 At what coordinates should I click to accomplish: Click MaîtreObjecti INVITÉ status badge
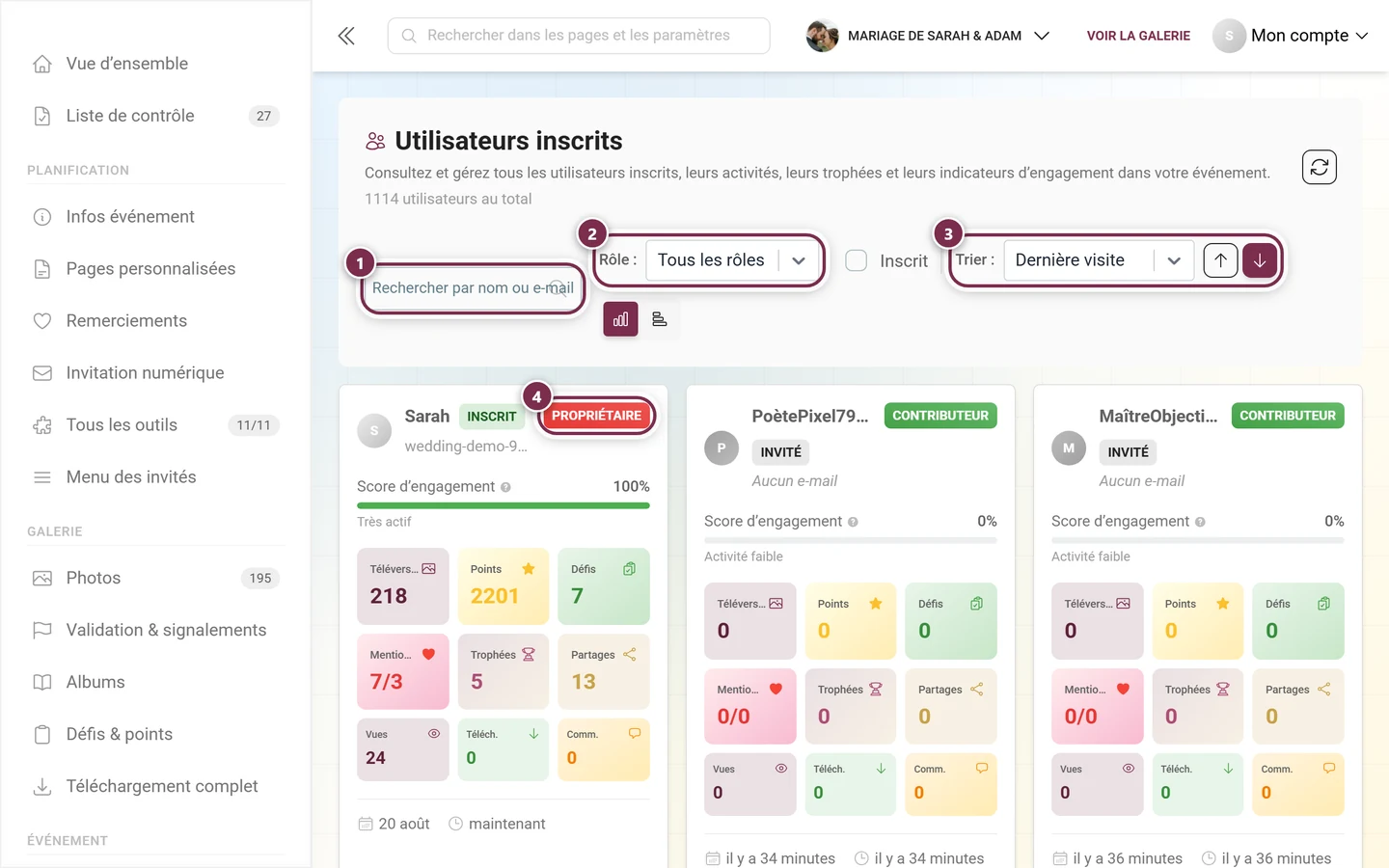pos(1128,452)
